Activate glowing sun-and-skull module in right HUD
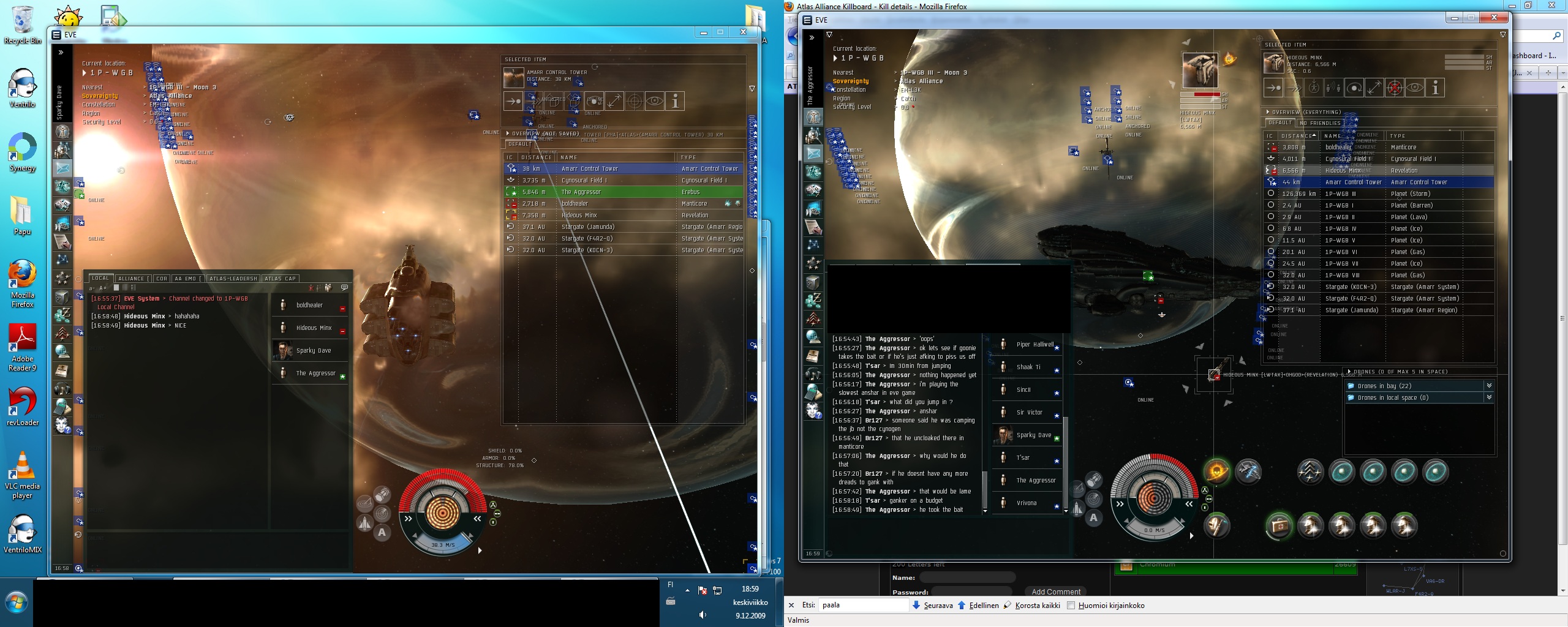Image resolution: width=1568 pixels, height=627 pixels. 1216,471
